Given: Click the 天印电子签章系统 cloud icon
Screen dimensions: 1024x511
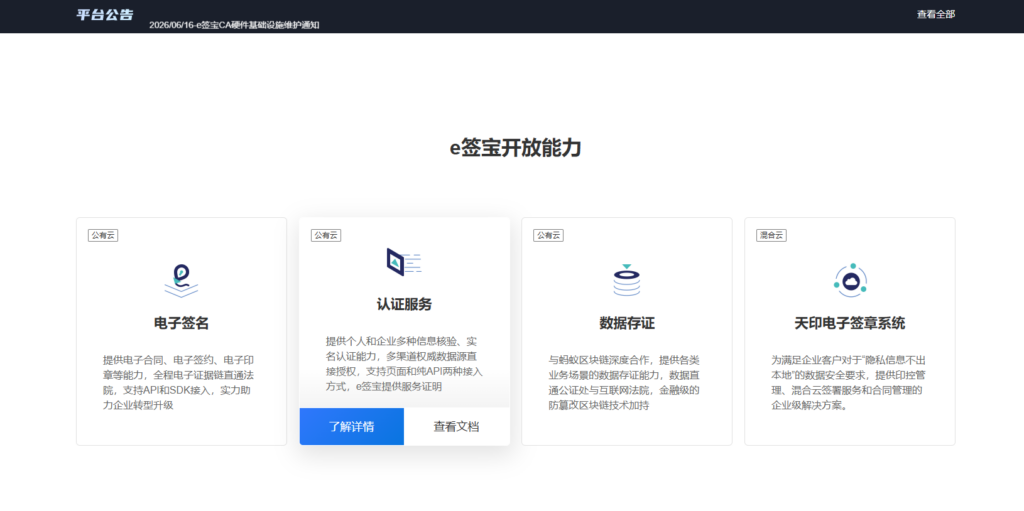Looking at the screenshot, I should click(x=850, y=280).
